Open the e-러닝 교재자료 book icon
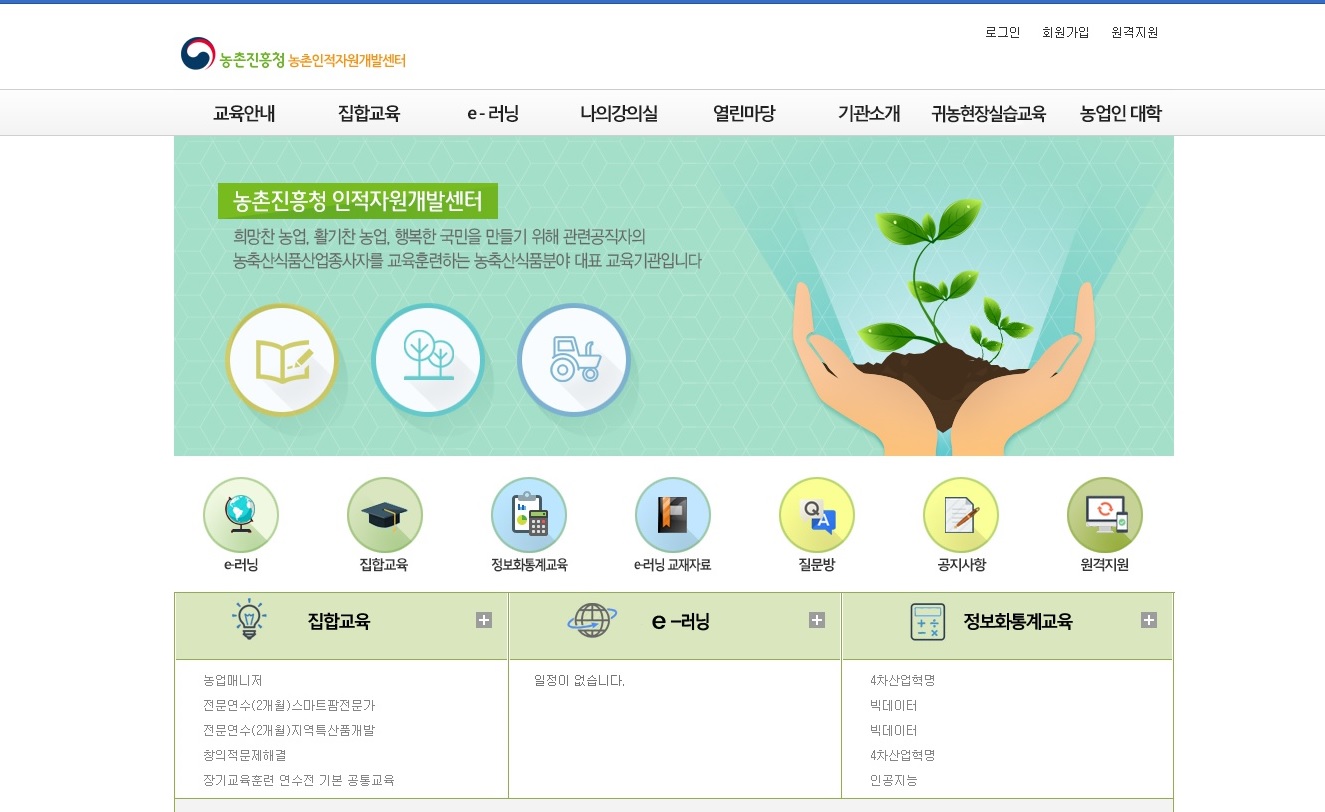 pyautogui.click(x=673, y=515)
